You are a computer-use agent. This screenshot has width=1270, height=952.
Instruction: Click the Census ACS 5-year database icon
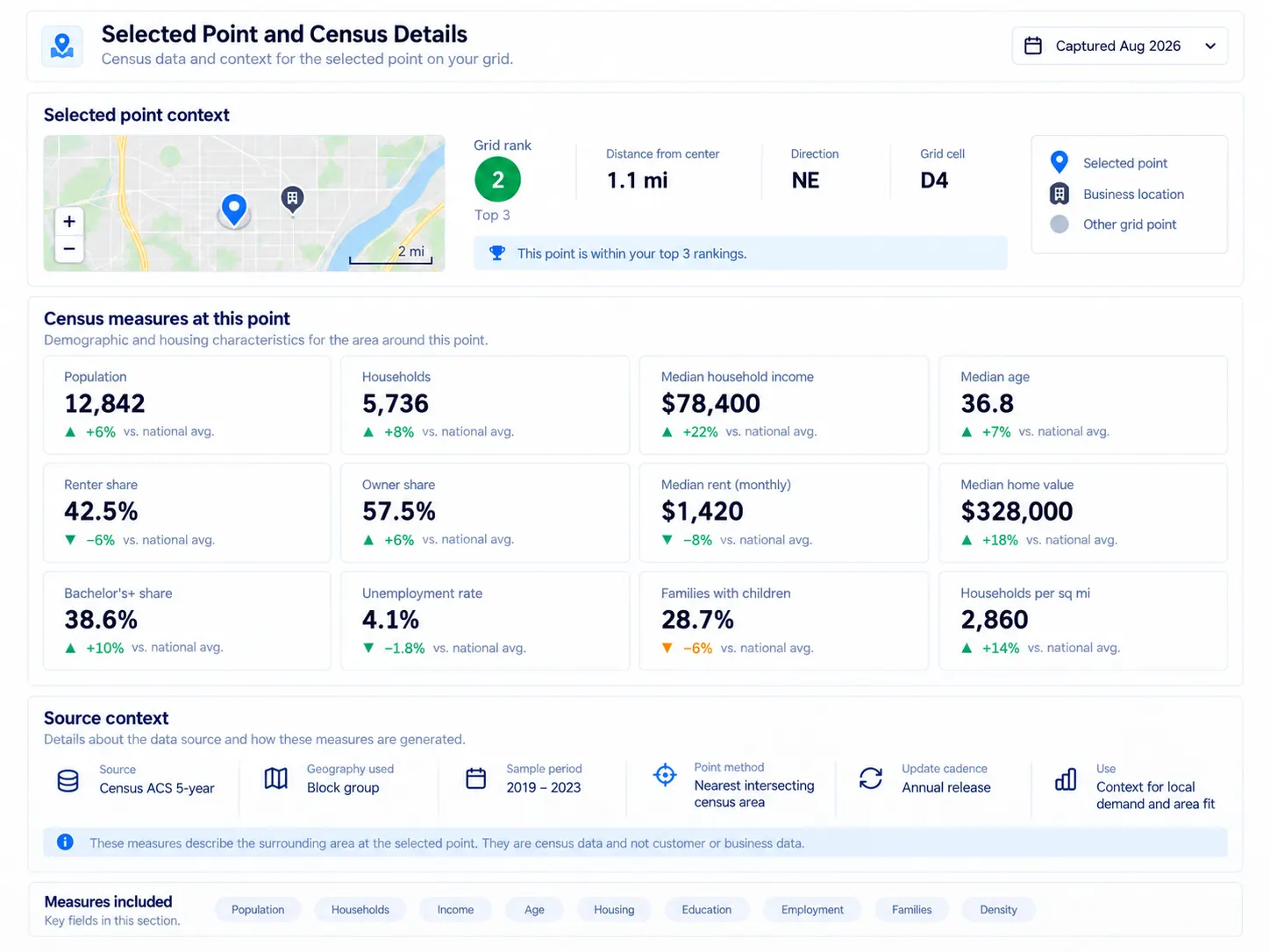(x=68, y=780)
